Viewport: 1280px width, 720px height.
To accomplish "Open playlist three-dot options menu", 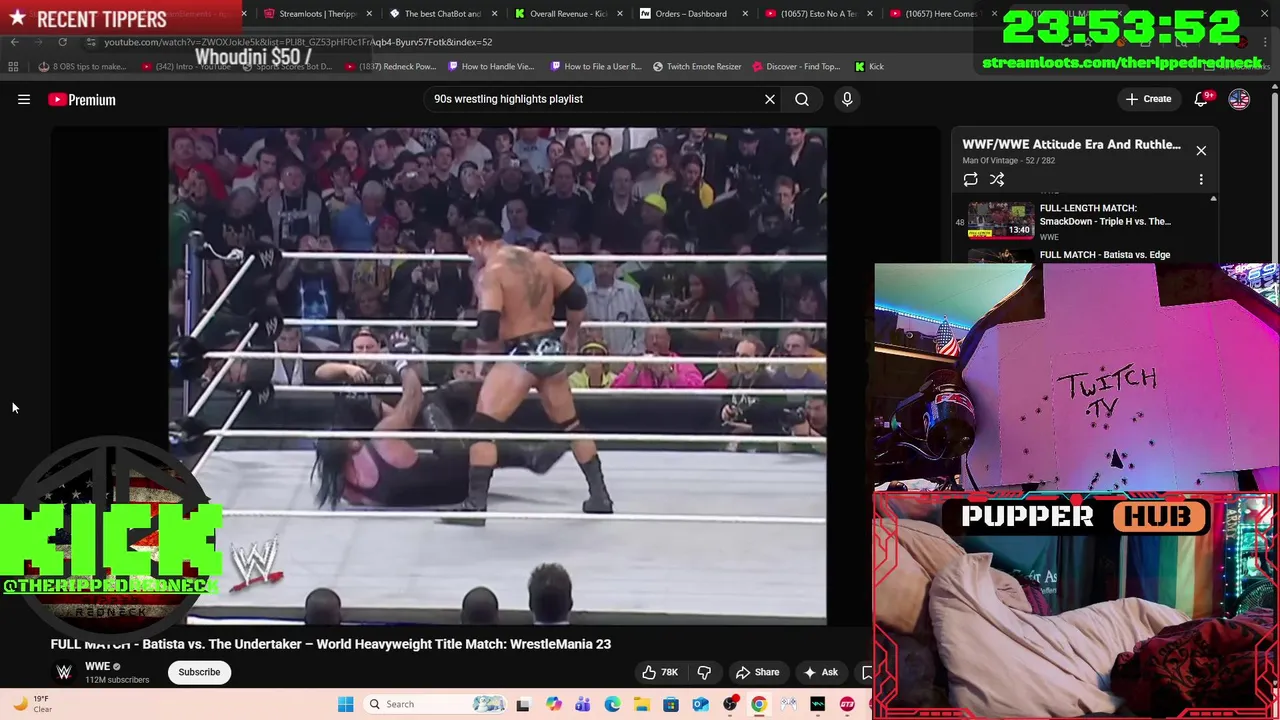I will coord(1201,179).
